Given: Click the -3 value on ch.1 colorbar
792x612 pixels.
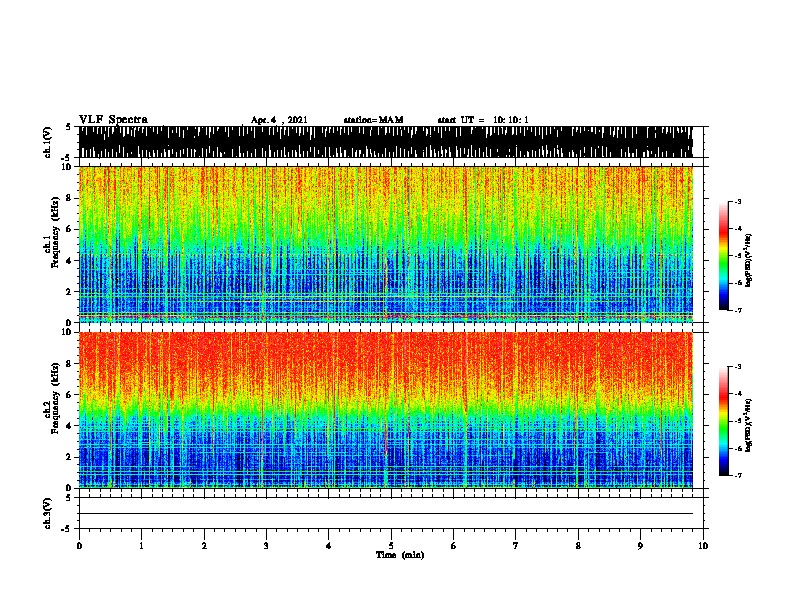Looking at the screenshot, I should click(737, 201).
